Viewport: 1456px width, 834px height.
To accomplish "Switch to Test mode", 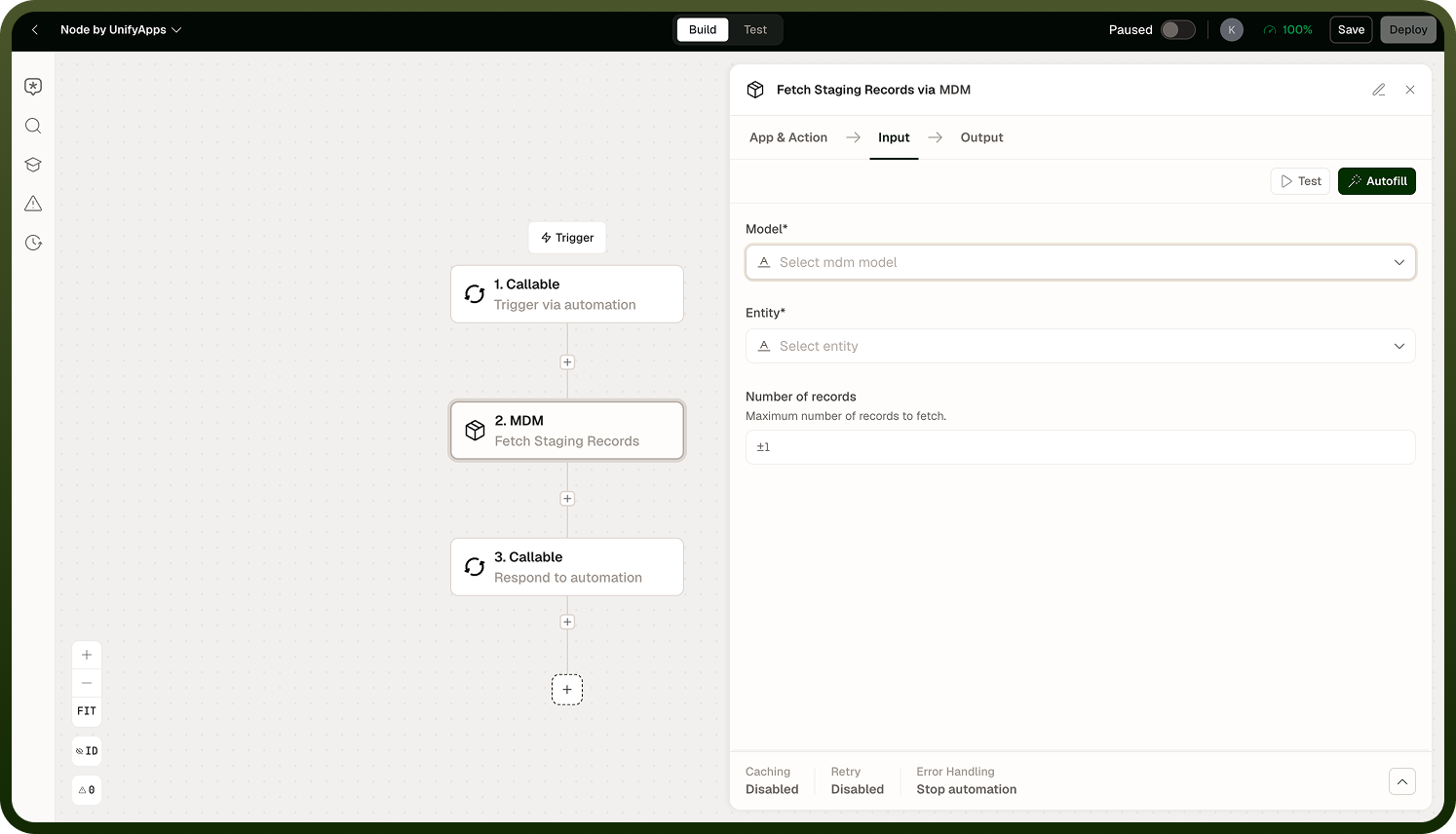I will click(755, 30).
